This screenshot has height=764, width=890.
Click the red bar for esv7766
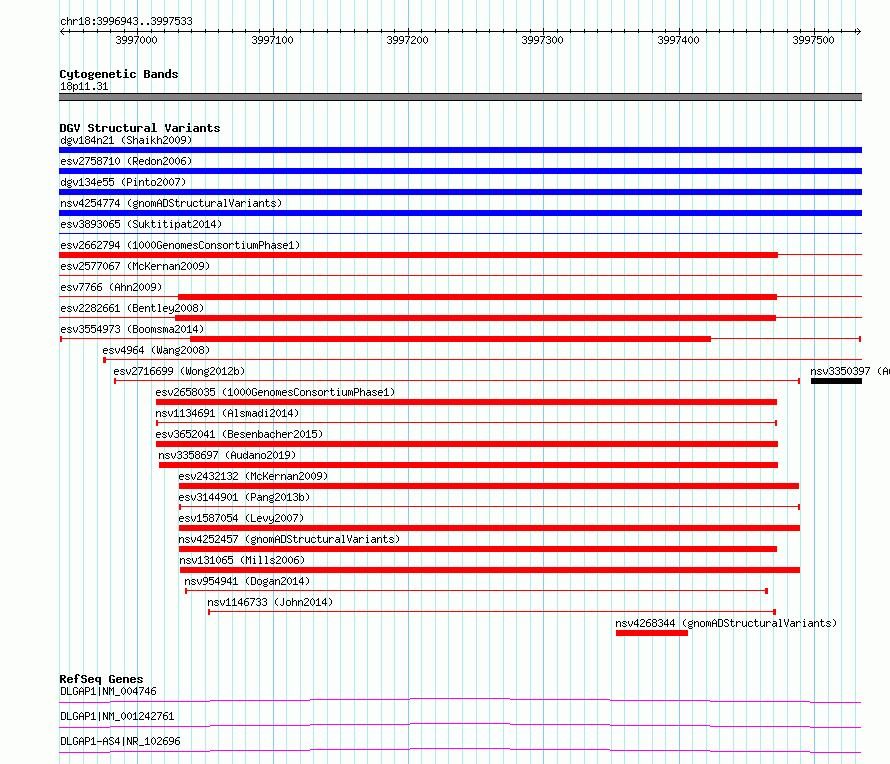(x=477, y=297)
